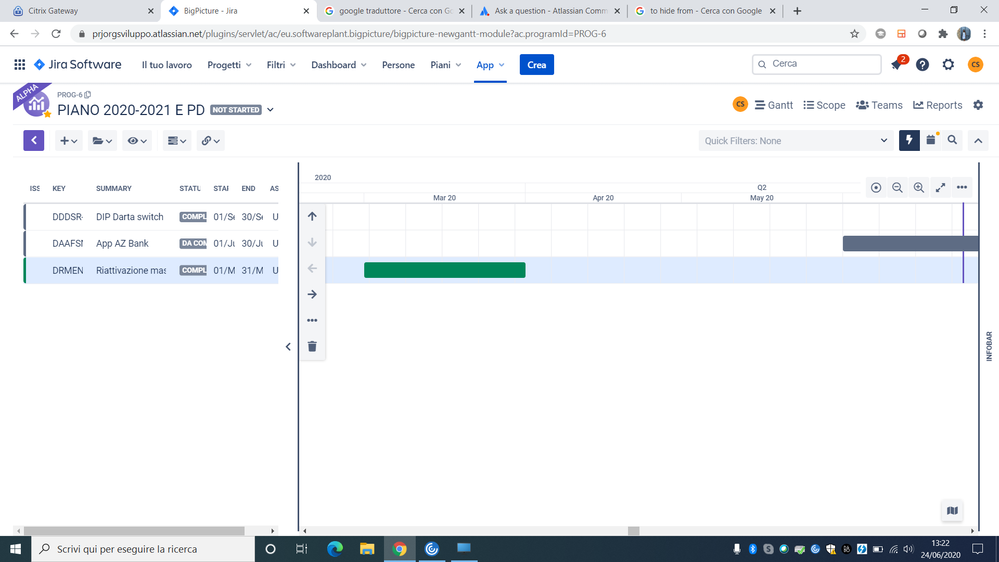Open task more actions ellipsis
This screenshot has width=999, height=562.
(312, 321)
